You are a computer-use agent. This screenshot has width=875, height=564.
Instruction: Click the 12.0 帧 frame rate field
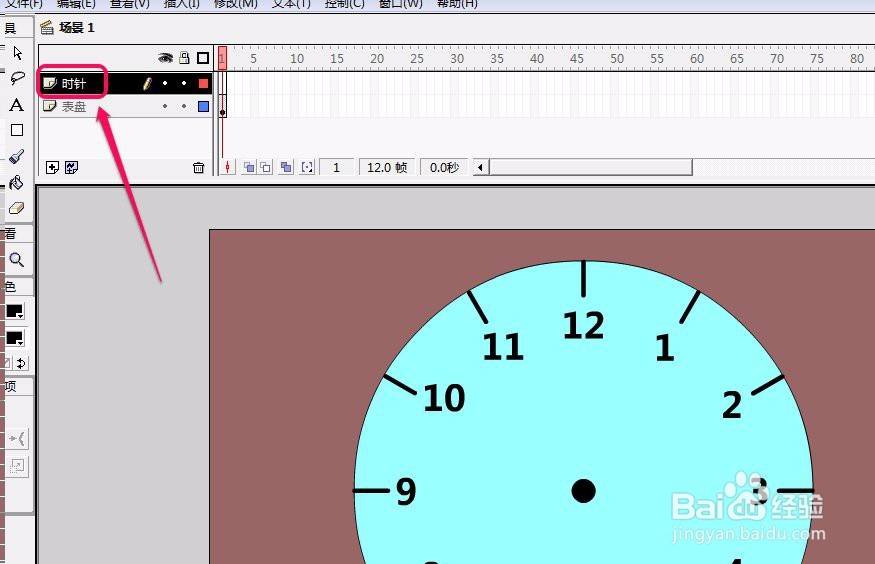pos(387,167)
